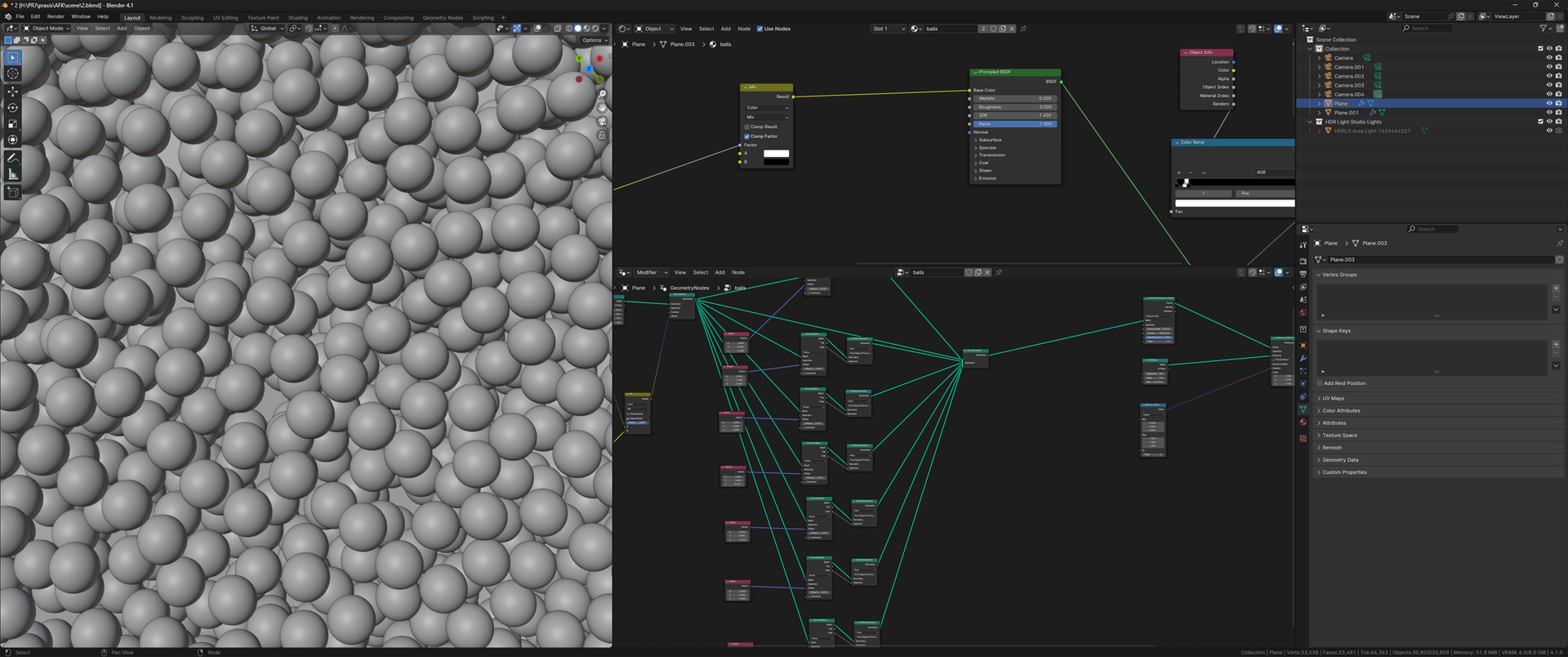The height and width of the screenshot is (657, 1568).
Task: Add a new shape key with plus button
Action: point(1556,345)
